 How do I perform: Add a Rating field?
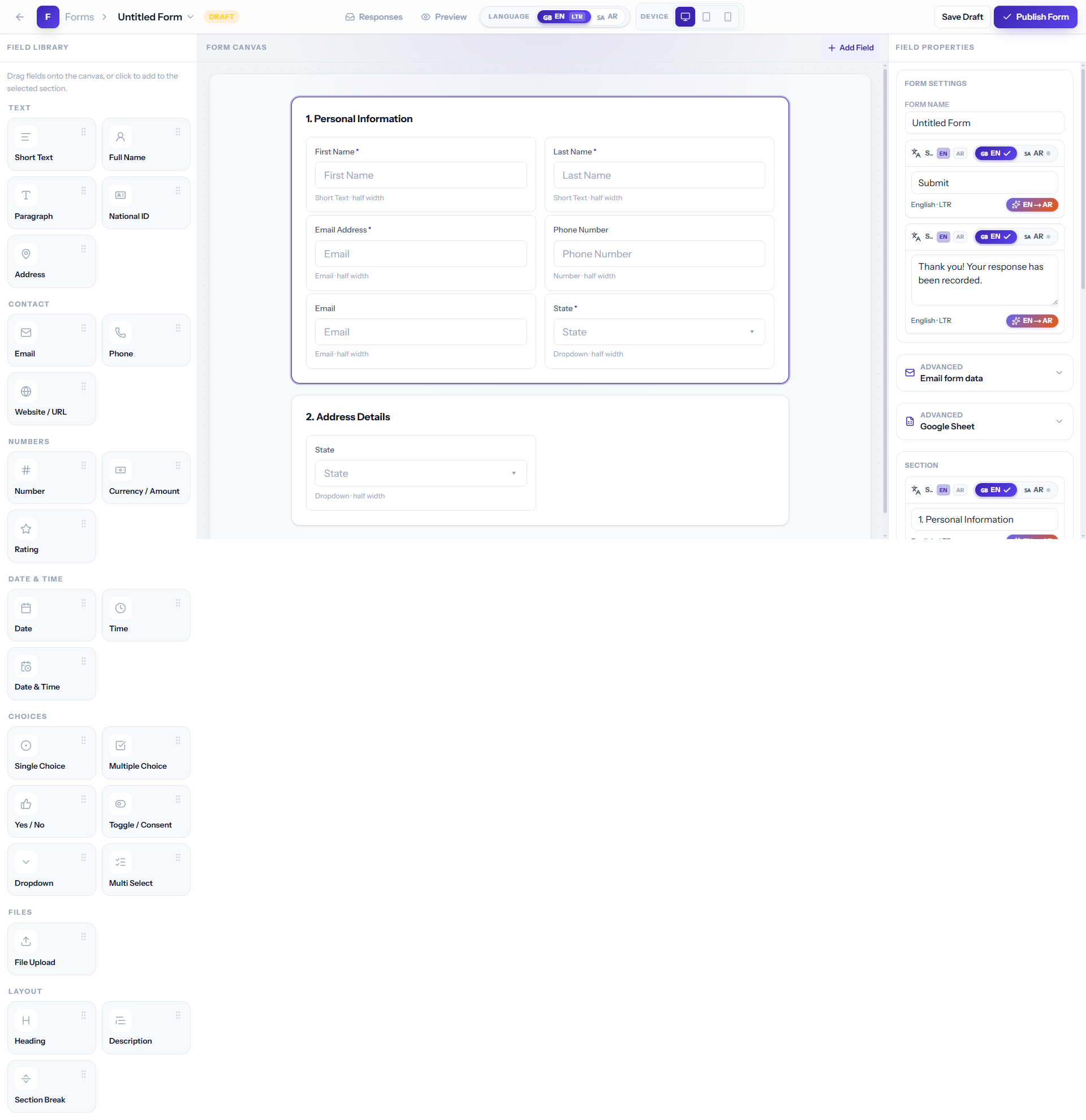click(x=51, y=537)
